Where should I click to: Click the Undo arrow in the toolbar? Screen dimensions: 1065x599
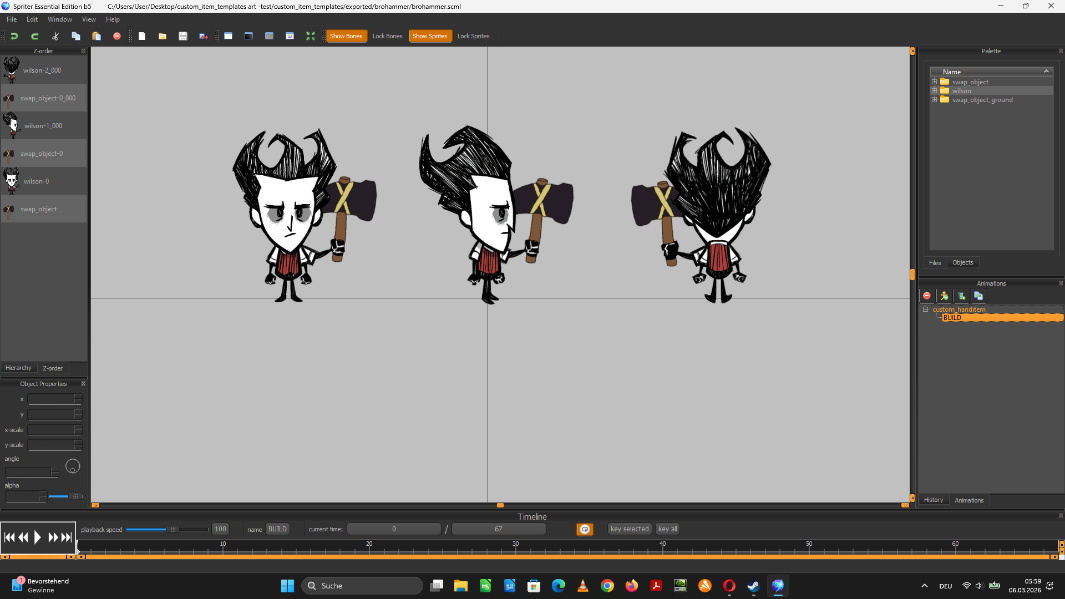14,36
